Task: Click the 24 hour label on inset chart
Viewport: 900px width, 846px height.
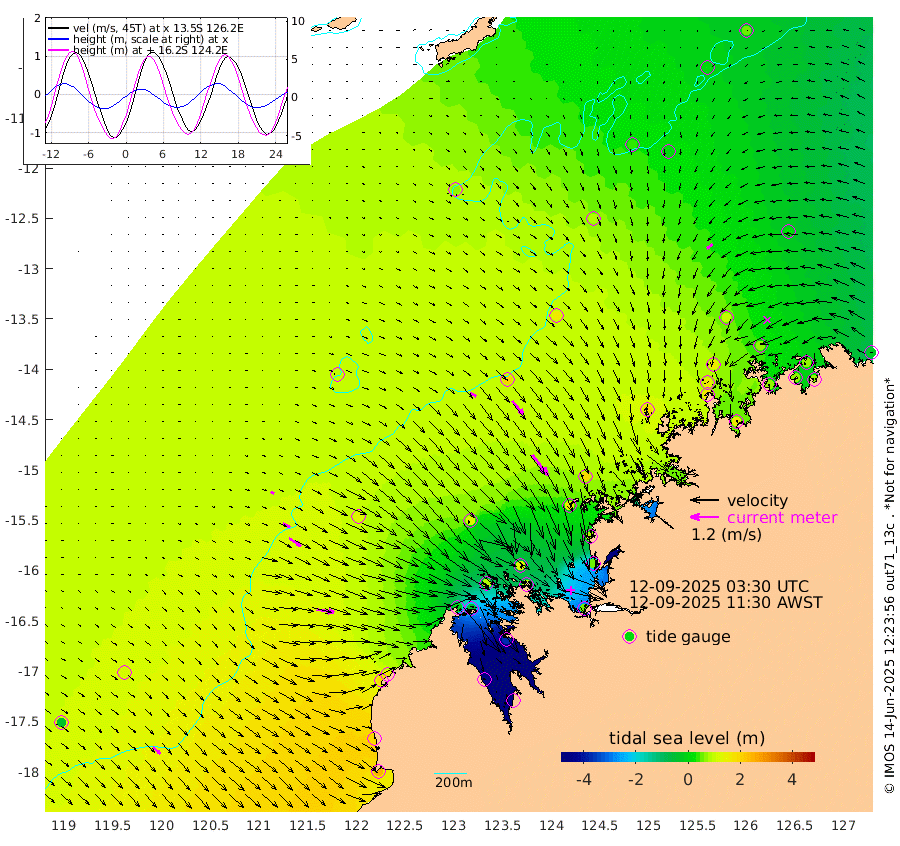Action: point(276,154)
